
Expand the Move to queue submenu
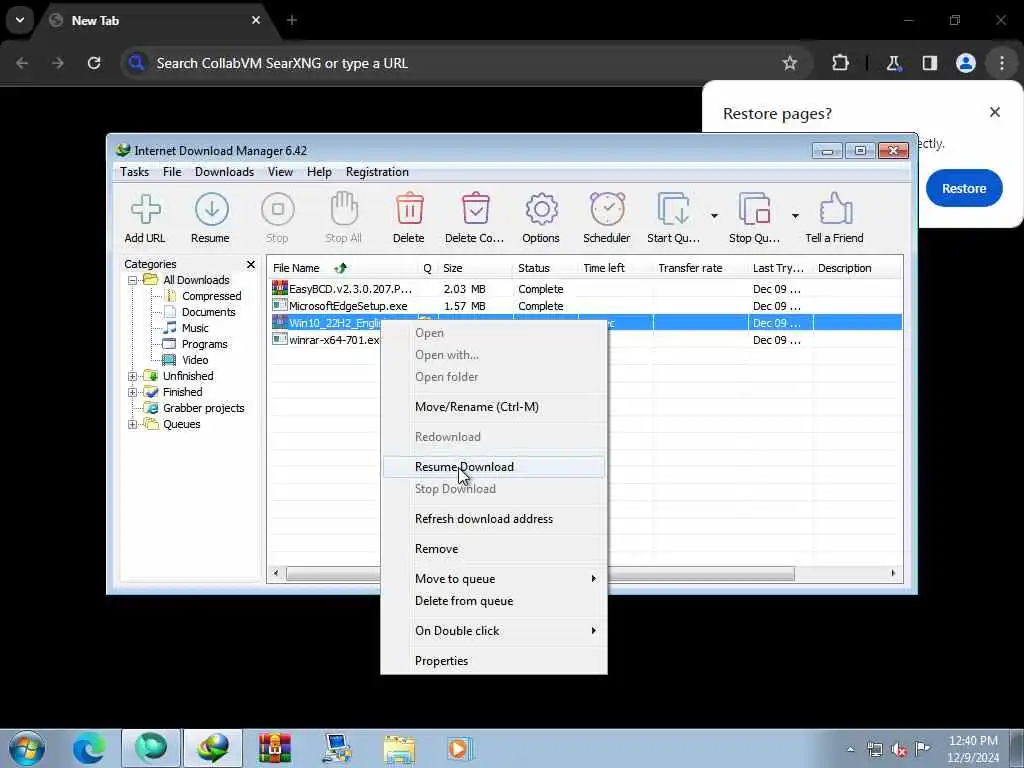pyautogui.click(x=494, y=579)
